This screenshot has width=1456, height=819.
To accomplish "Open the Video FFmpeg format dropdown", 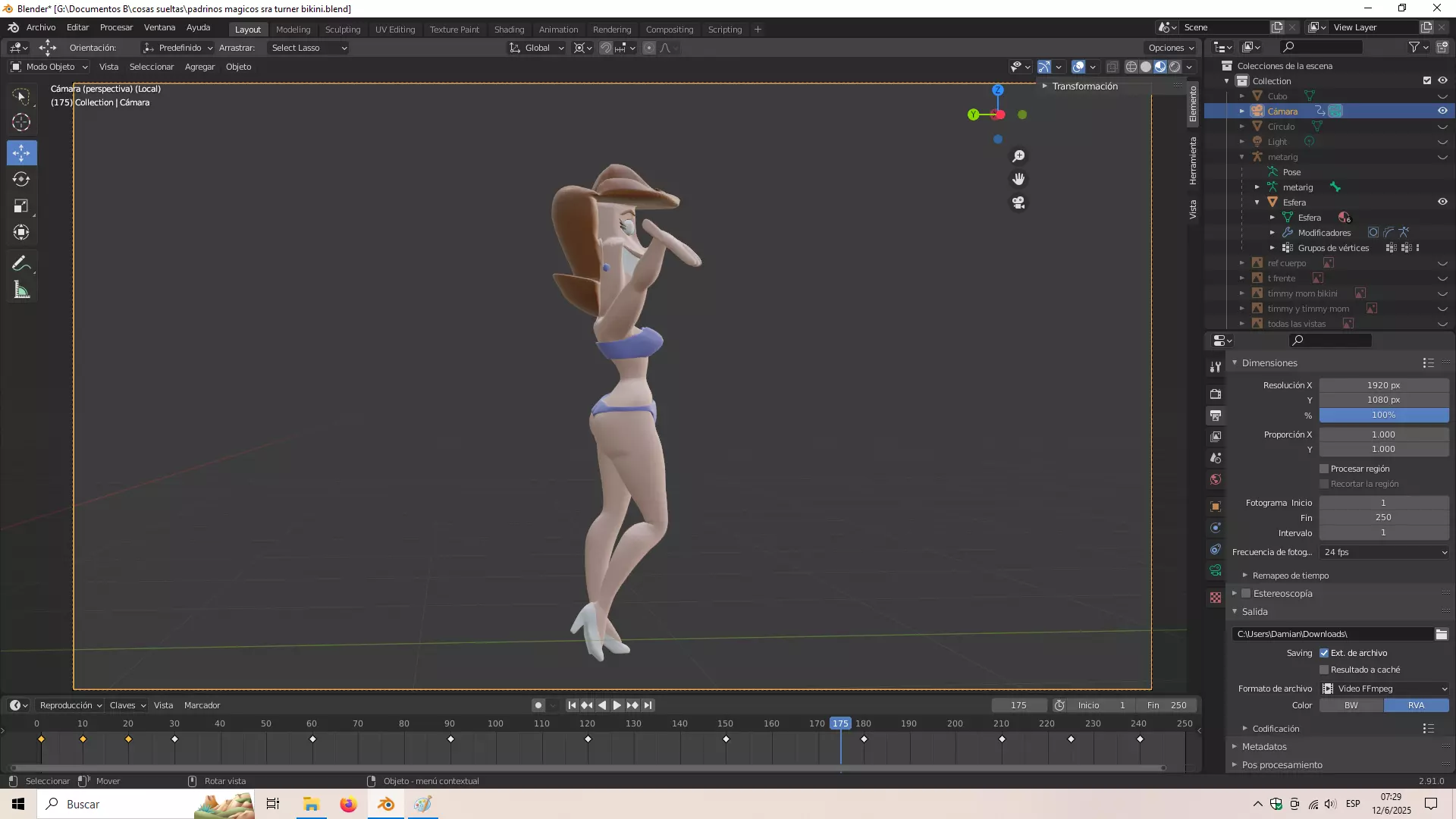I will [1384, 689].
